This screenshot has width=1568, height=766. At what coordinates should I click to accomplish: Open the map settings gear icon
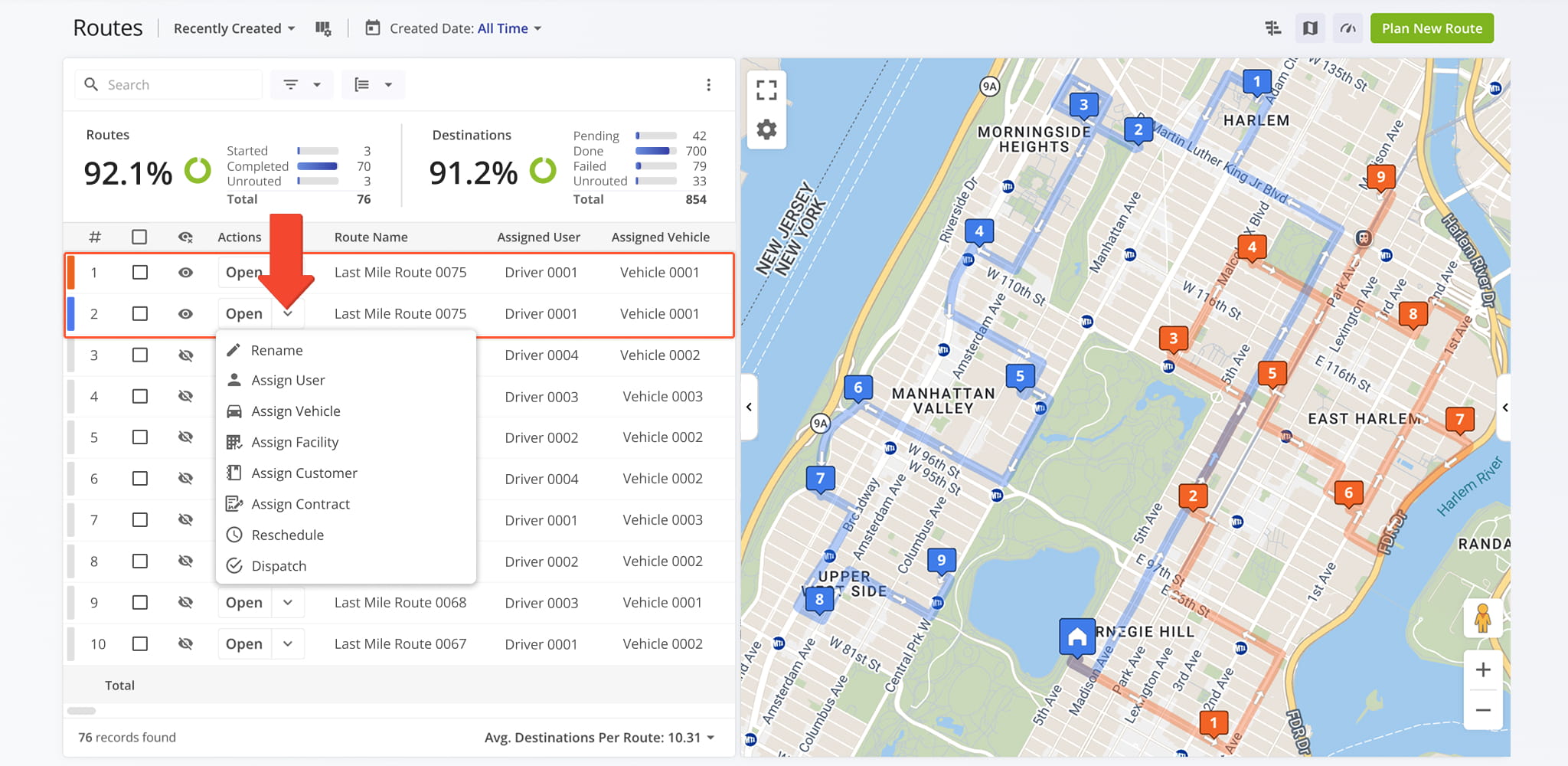click(766, 130)
